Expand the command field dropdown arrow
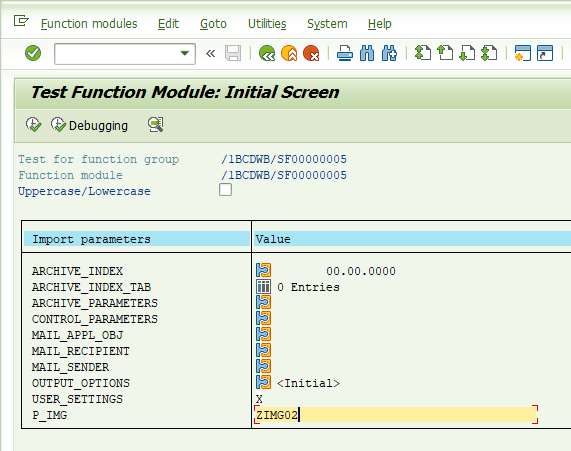Viewport: 571px width, 451px height. [x=185, y=54]
